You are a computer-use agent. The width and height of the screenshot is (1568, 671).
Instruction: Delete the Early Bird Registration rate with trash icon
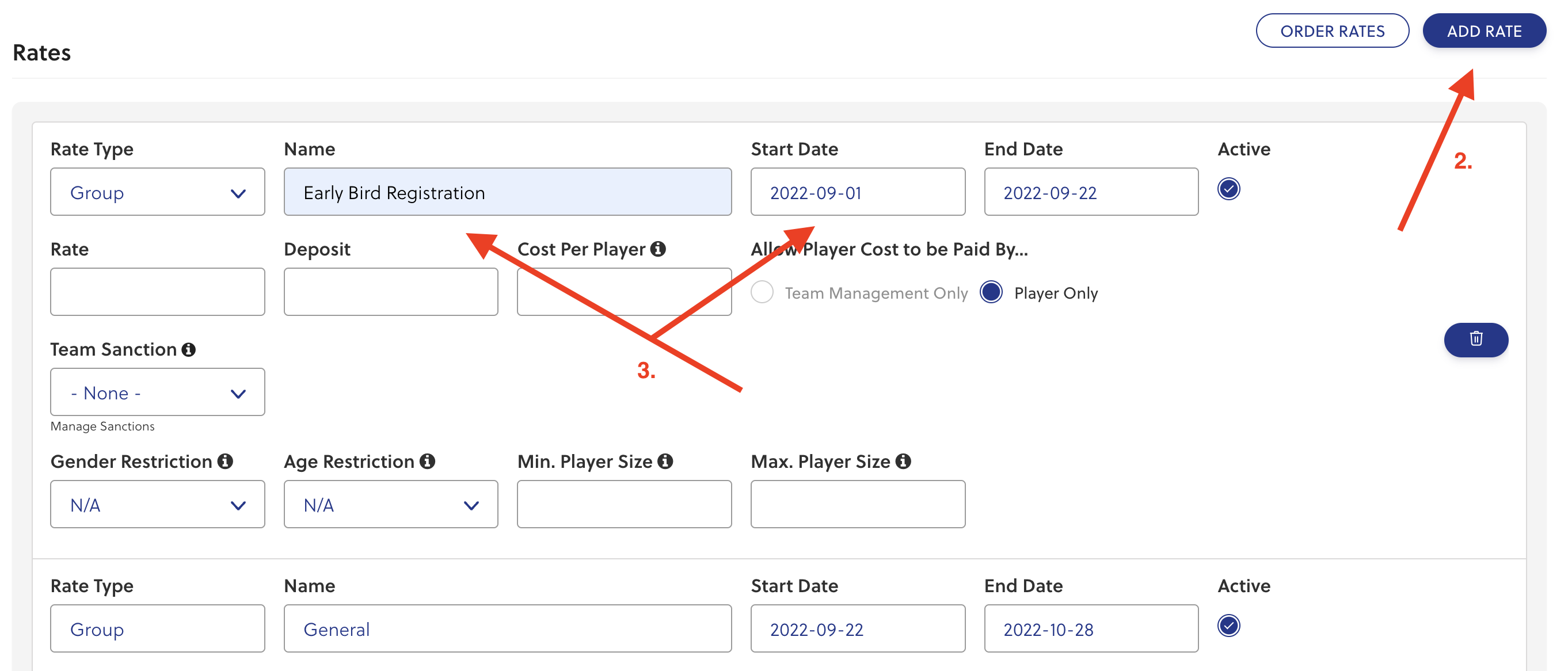(x=1475, y=340)
